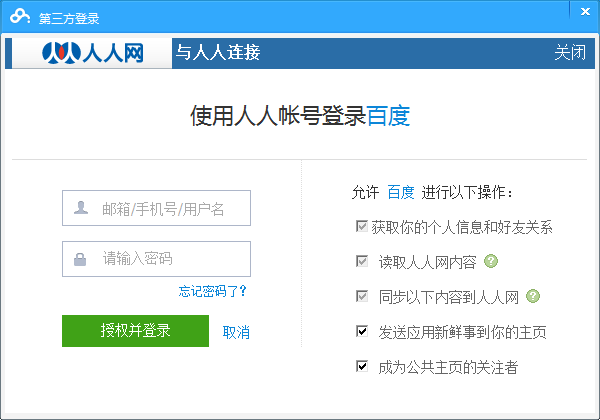
Task: Click the lock icon in password field
Action: [80, 259]
